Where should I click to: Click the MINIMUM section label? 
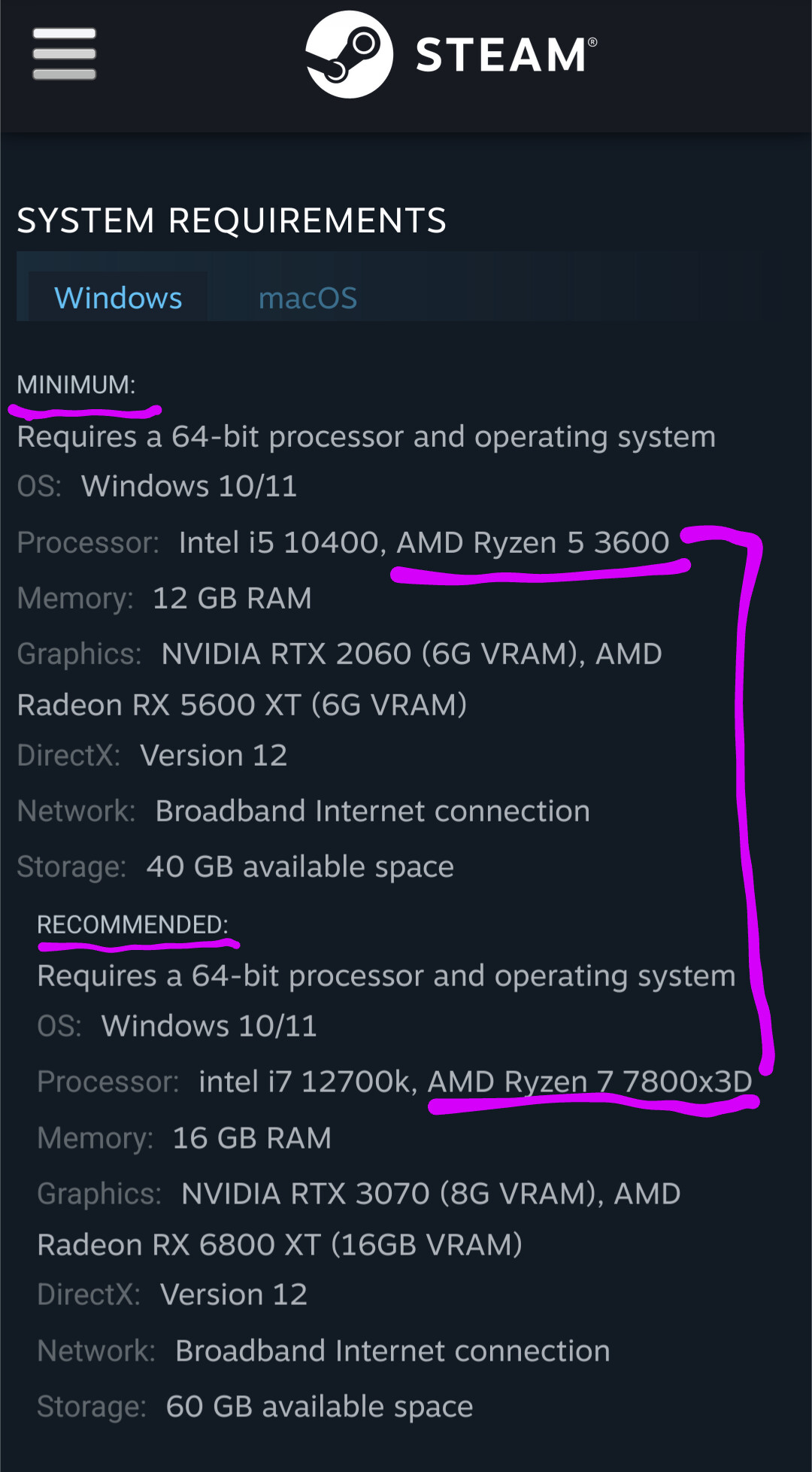tap(76, 384)
